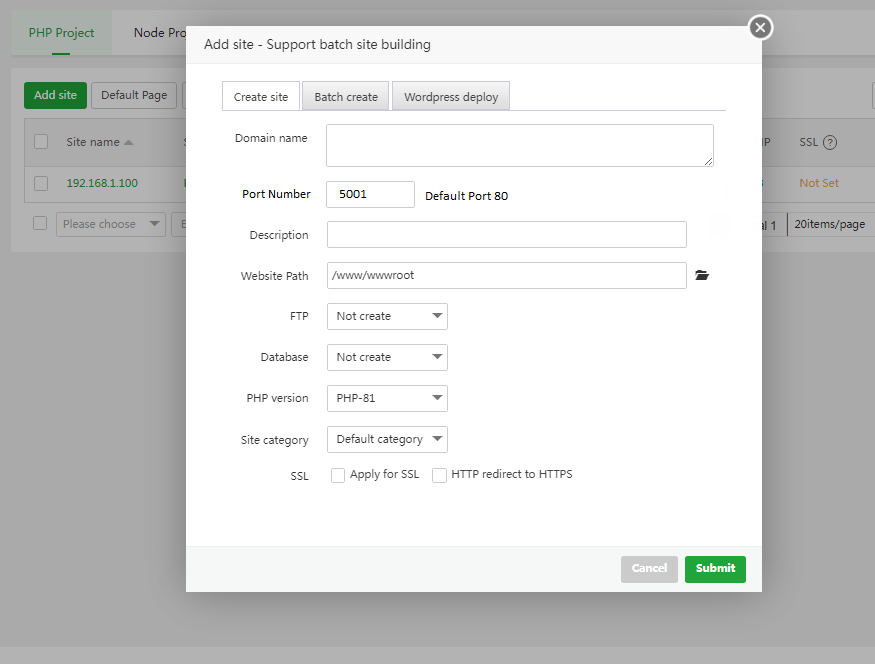The height and width of the screenshot is (664, 875).
Task: Tick the select-all checkbox in table header
Action: (41, 142)
